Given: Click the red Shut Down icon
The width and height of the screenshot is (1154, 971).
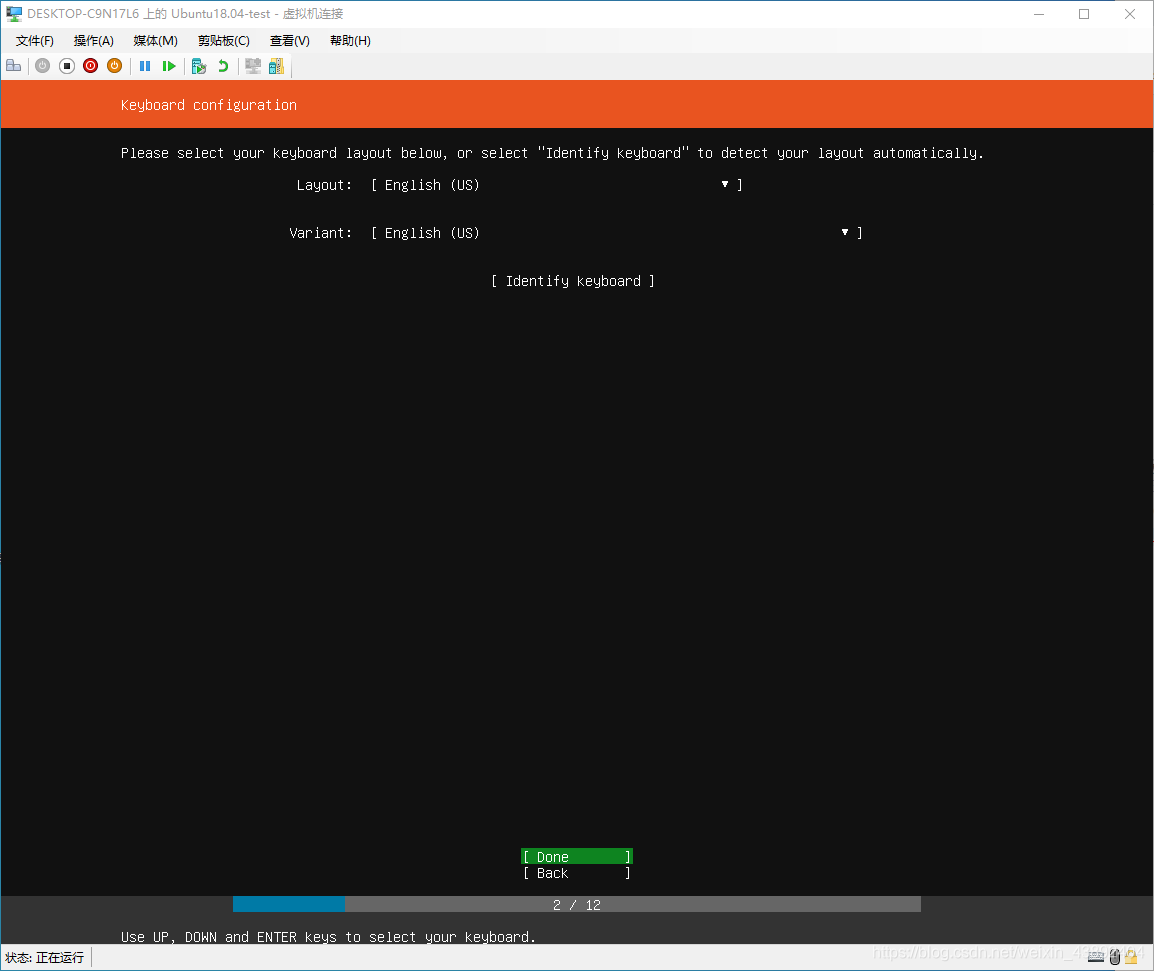Looking at the screenshot, I should click(91, 66).
